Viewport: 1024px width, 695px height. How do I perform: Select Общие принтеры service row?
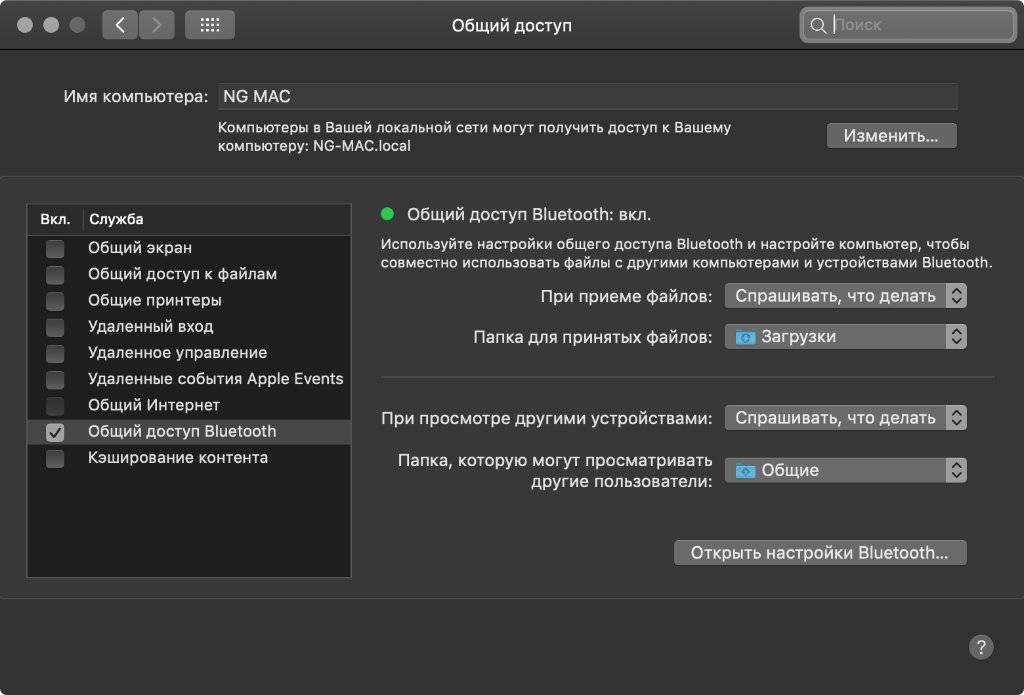pyautogui.click(x=154, y=300)
